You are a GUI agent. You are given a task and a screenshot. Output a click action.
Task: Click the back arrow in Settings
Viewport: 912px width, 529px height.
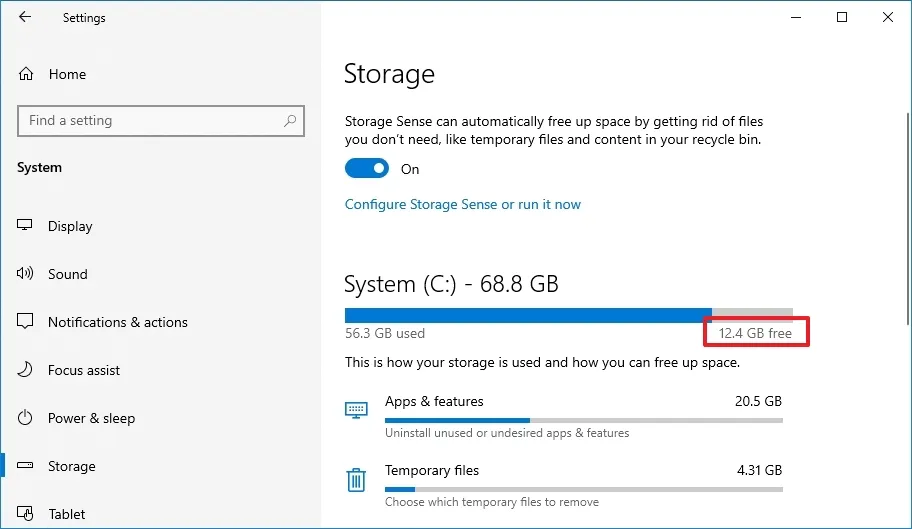[24, 17]
